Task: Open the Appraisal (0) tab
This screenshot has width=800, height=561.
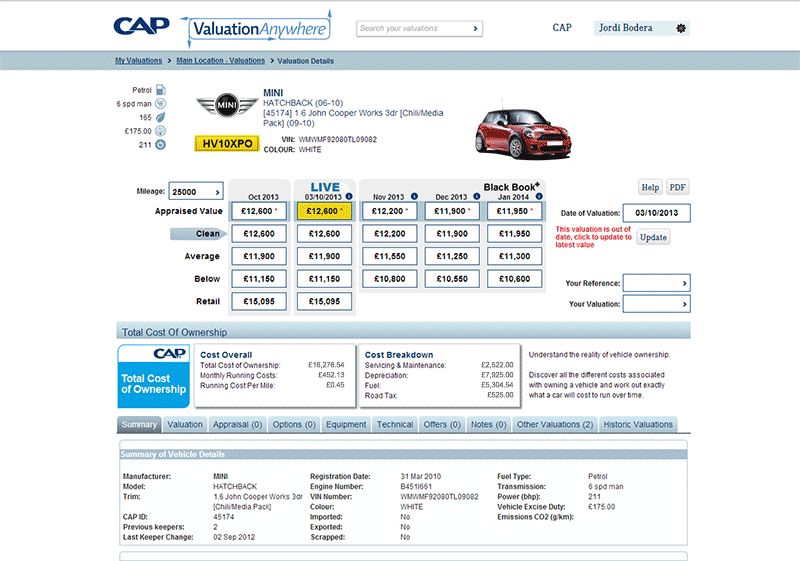Action: coord(237,424)
